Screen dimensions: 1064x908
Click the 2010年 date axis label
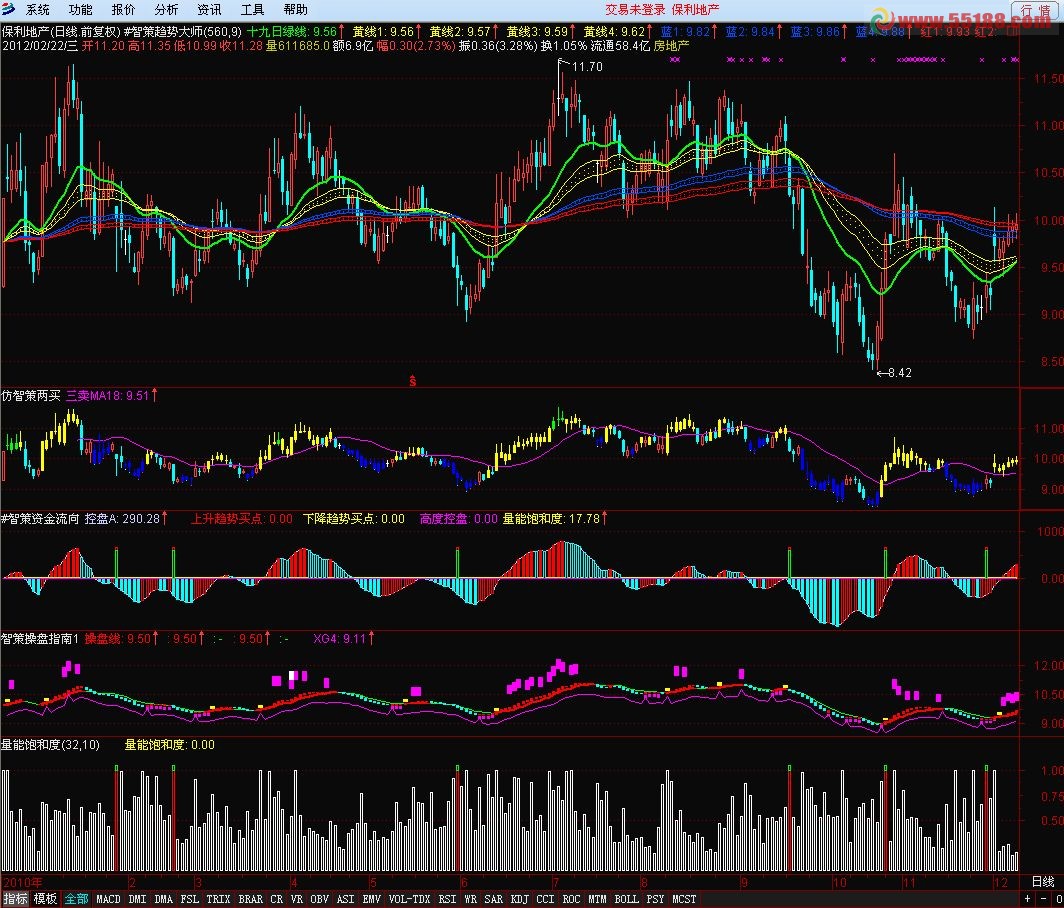pos(23,882)
